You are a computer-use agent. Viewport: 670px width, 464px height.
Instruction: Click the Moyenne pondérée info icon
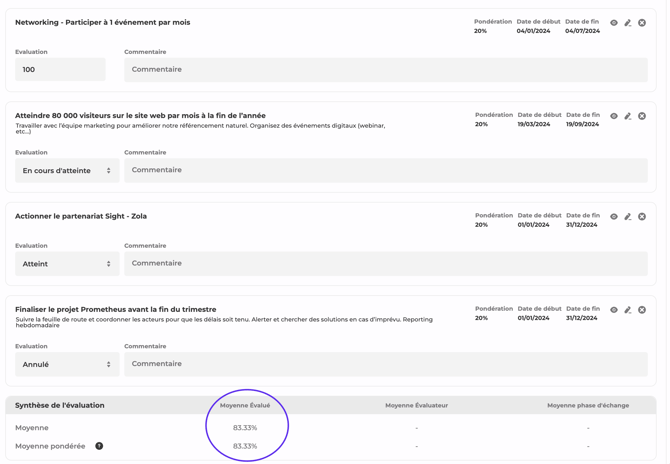coord(99,446)
